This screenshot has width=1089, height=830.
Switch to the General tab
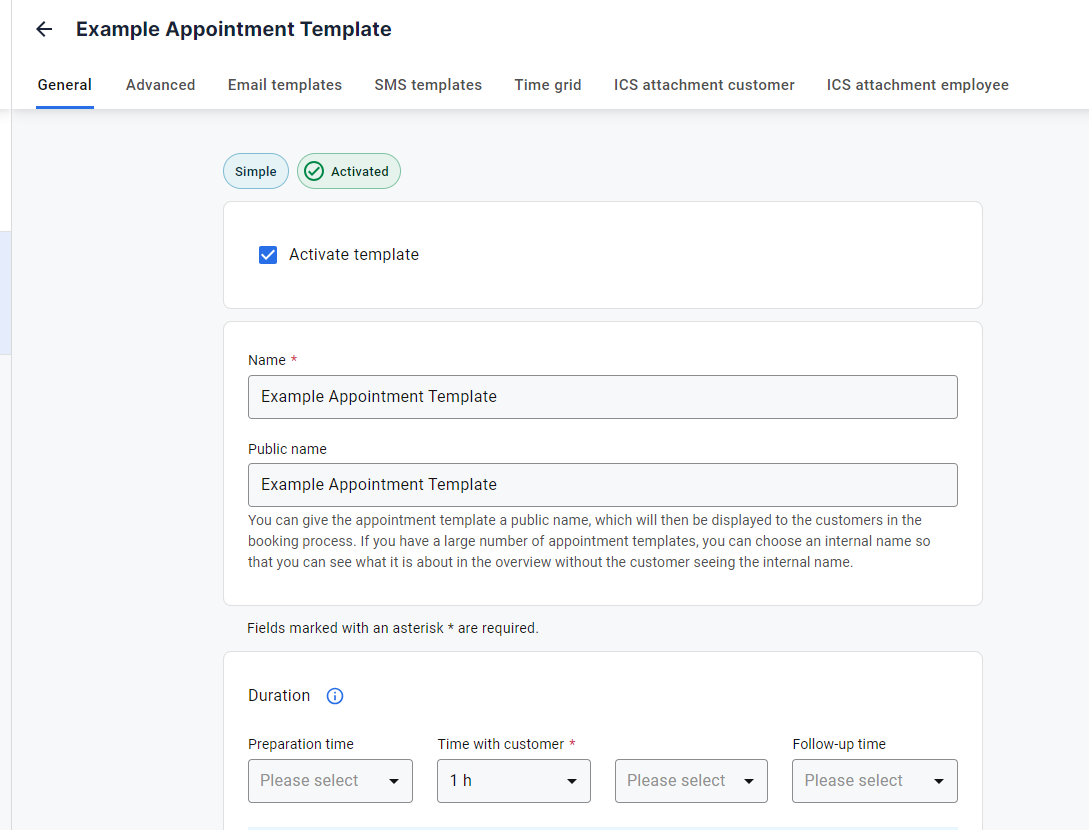(65, 85)
